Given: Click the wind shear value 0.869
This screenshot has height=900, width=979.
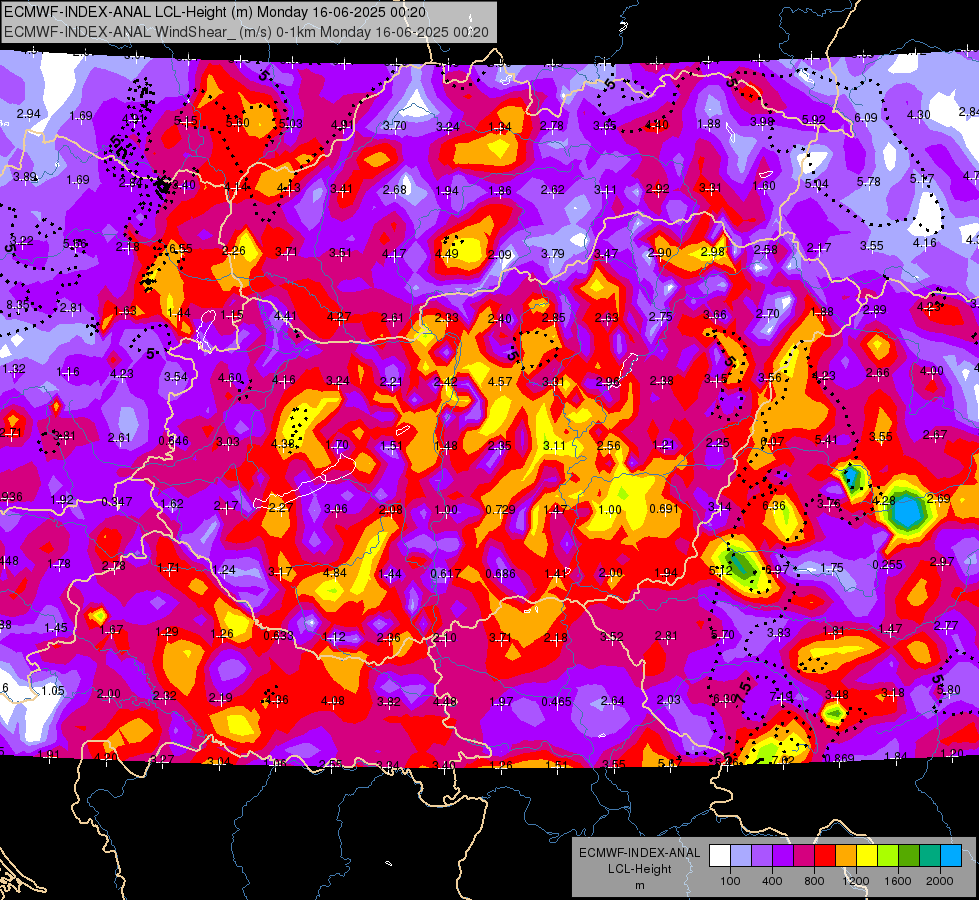Looking at the screenshot, I should (x=839, y=759).
